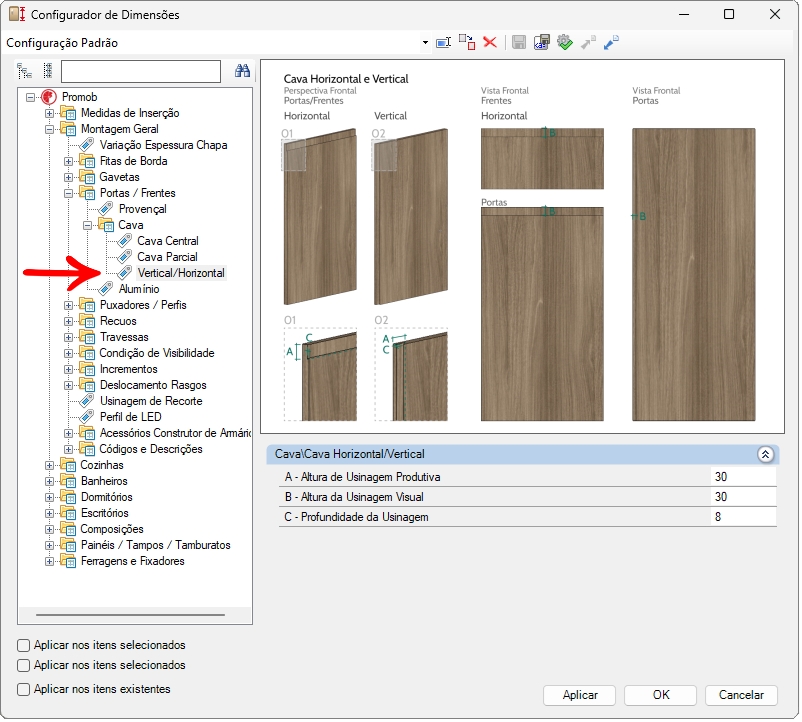The image size is (802, 722).
Task: Click the gear with green checkmark icon
Action: tap(564, 42)
